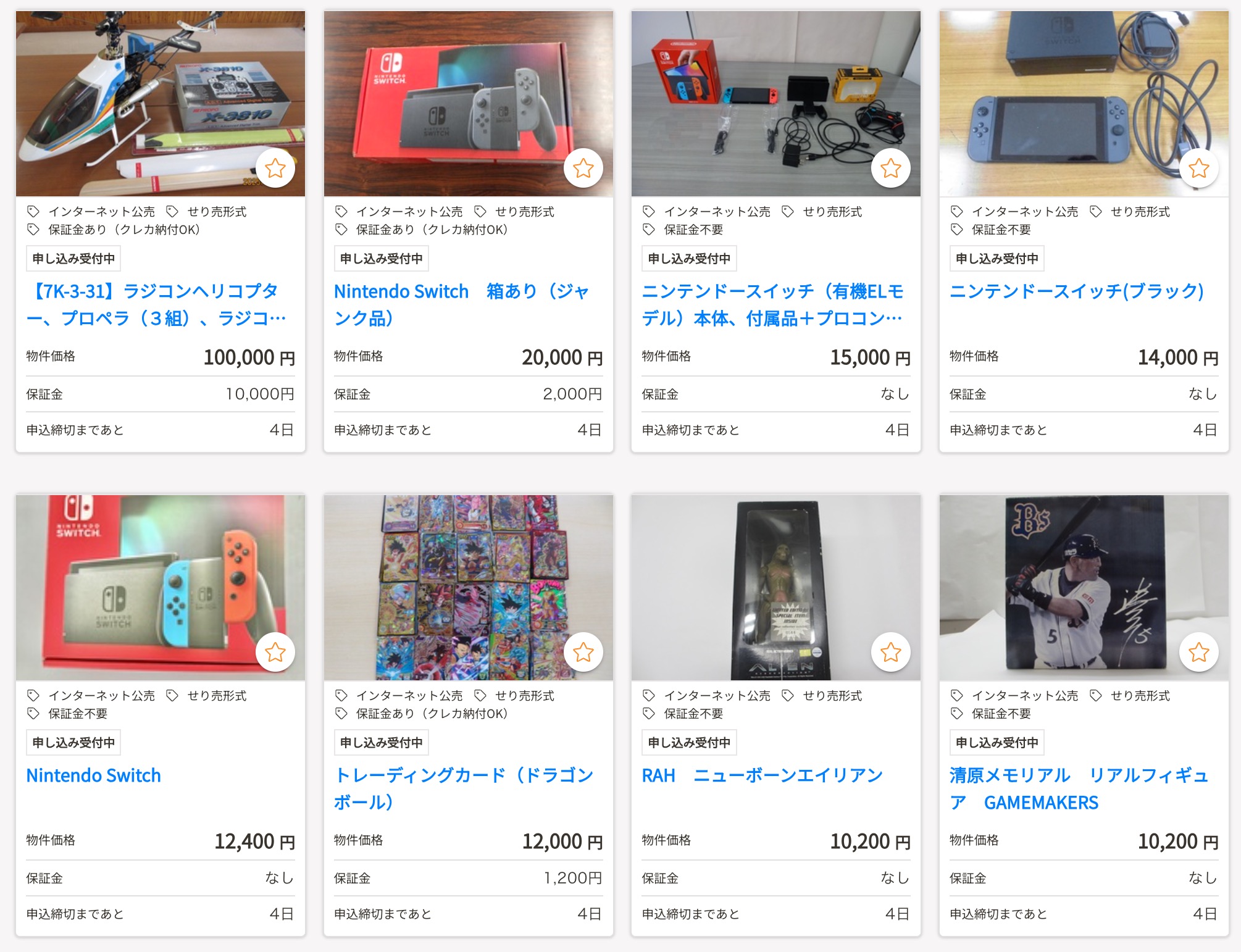
Task: Click the baseball player figure thumbnail
Action: point(1084,588)
